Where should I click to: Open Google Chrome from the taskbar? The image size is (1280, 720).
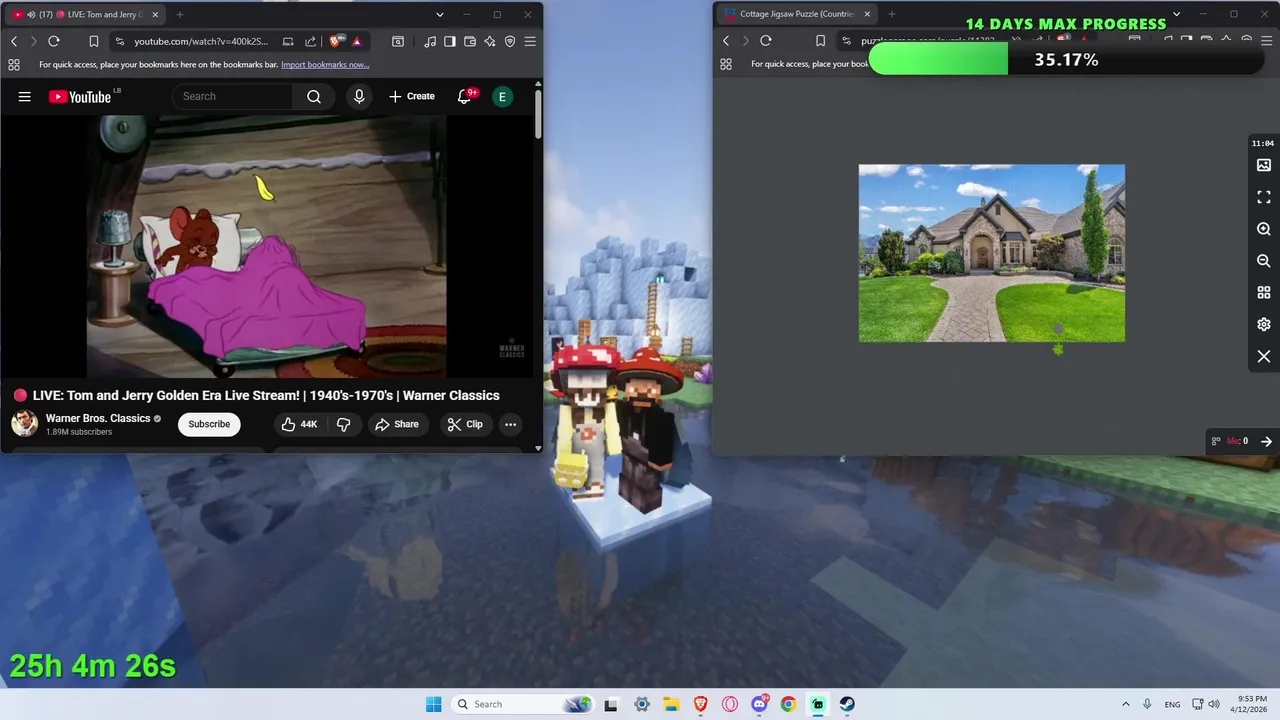tap(789, 704)
